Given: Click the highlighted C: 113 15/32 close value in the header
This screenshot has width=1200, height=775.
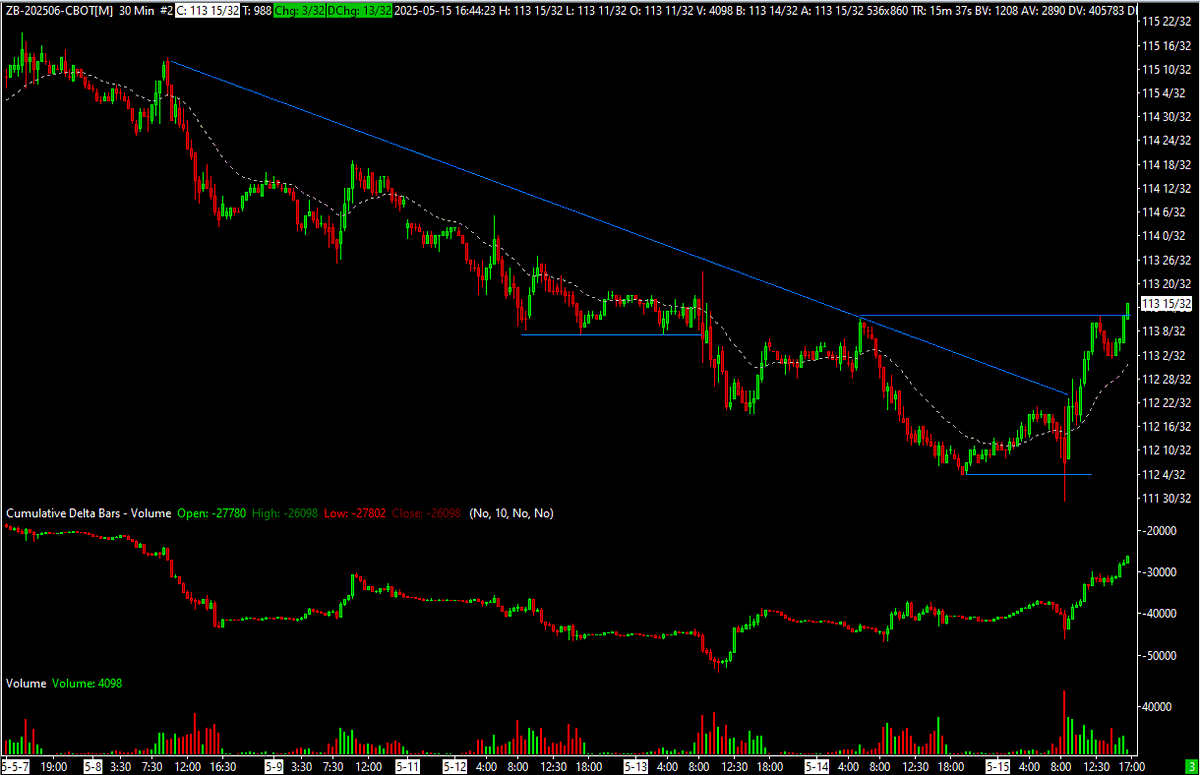Looking at the screenshot, I should [208, 10].
